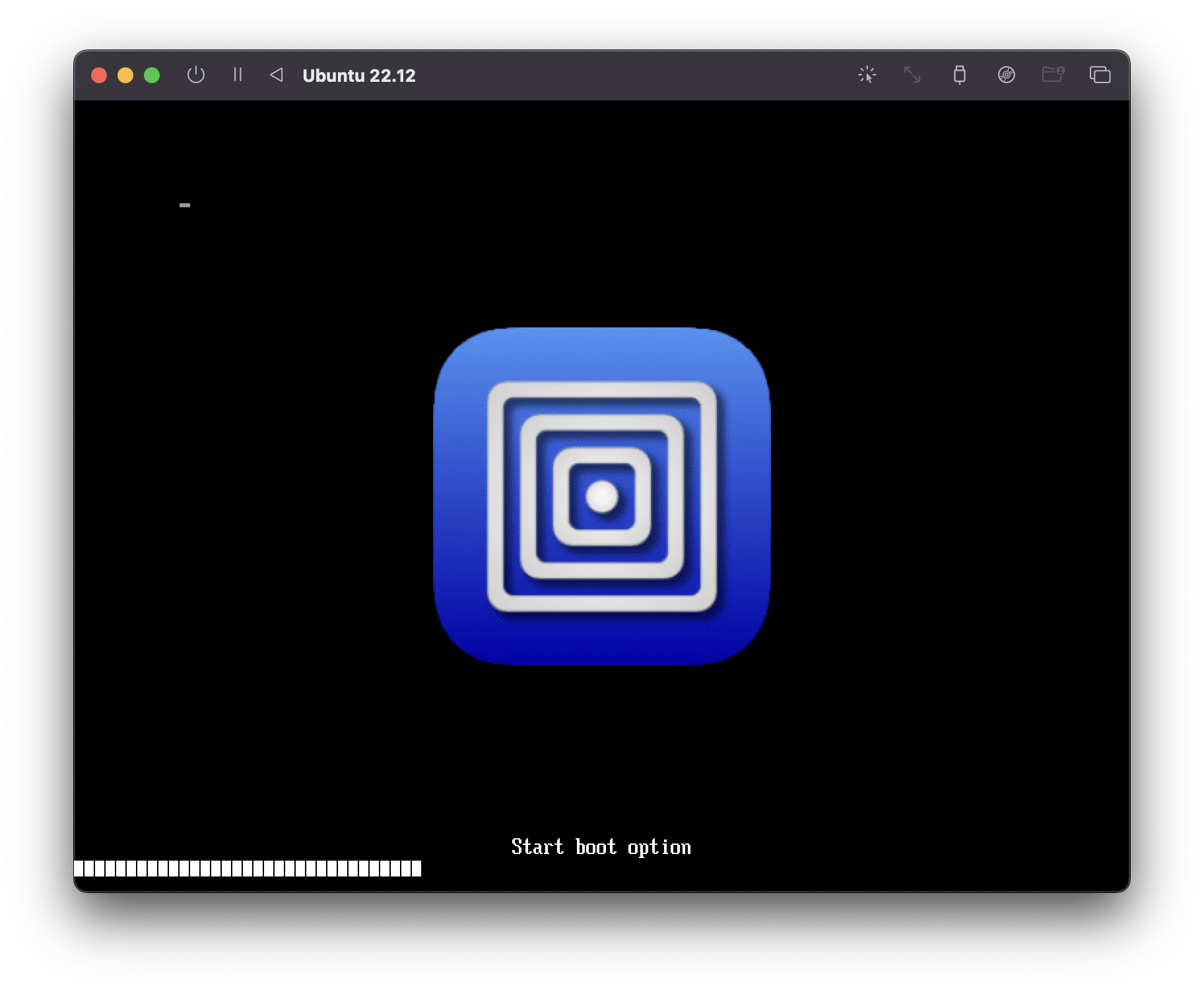
Task: Click the Ubuntu 22.12 window title
Action: coord(359,75)
